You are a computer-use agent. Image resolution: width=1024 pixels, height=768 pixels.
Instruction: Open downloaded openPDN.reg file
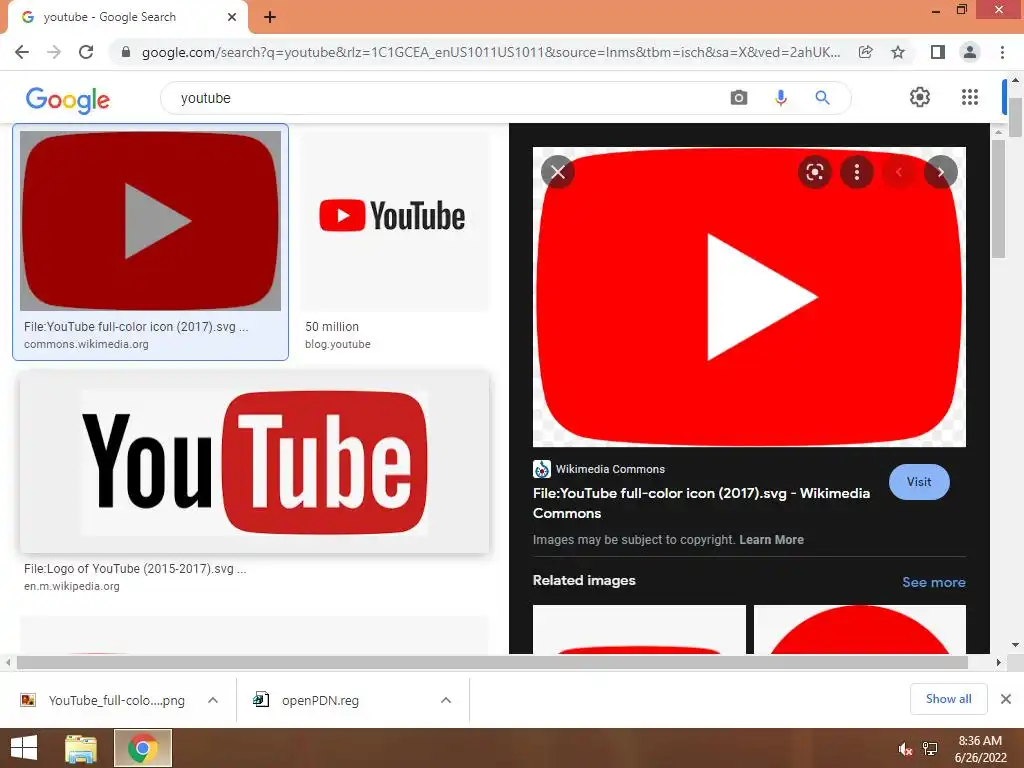306,701
